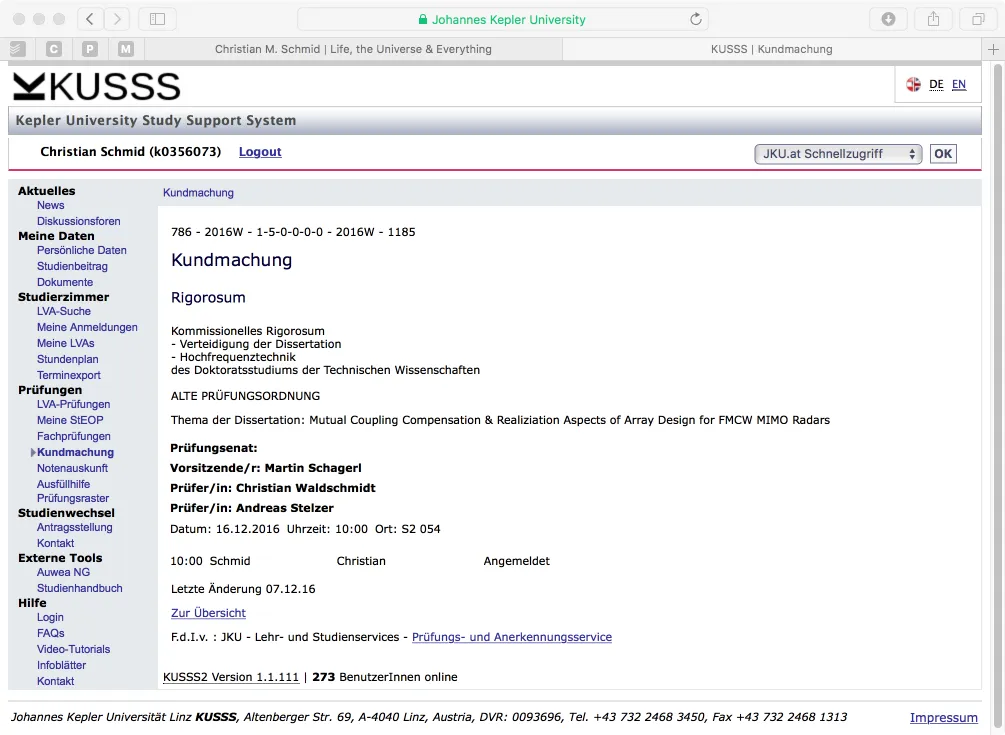Show the Safari tab overview
Screen dimensions: 1005x735
[978, 19]
